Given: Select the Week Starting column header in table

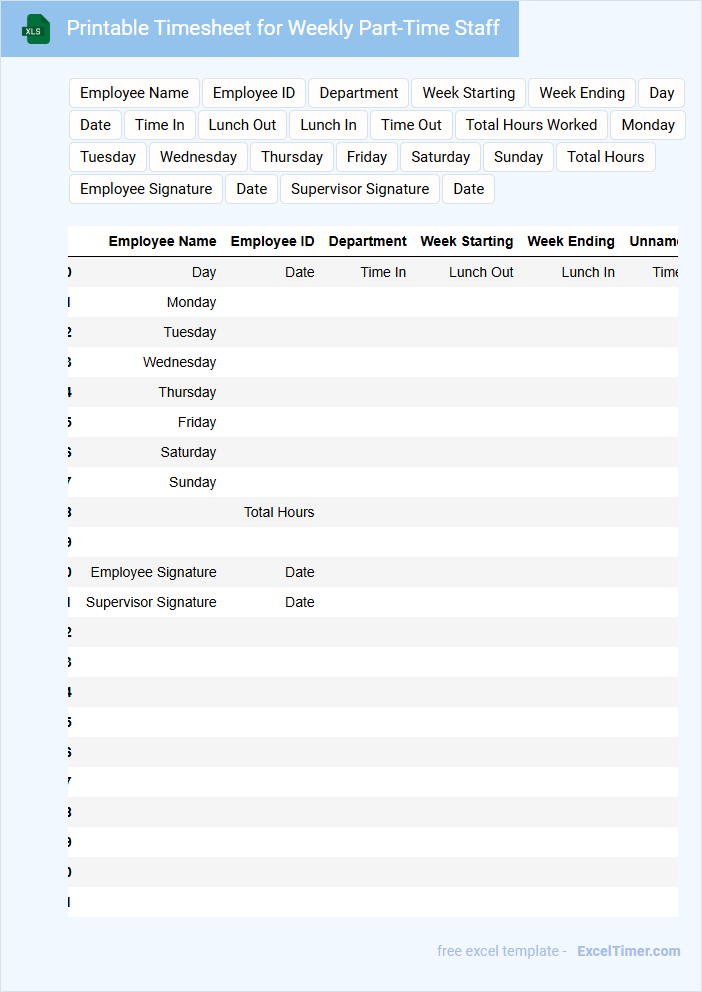Looking at the screenshot, I should tap(467, 241).
